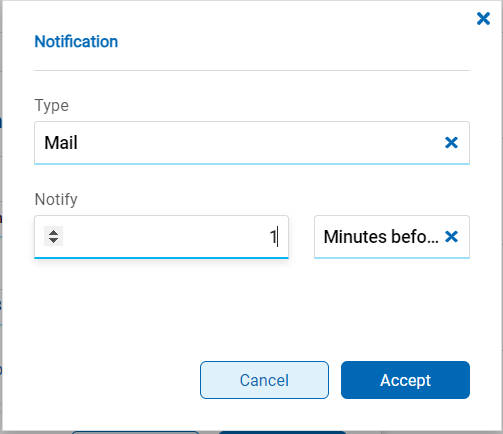Decrease the Notify value with down arrow
Screen dimensions: 503x434
[x=53, y=240]
